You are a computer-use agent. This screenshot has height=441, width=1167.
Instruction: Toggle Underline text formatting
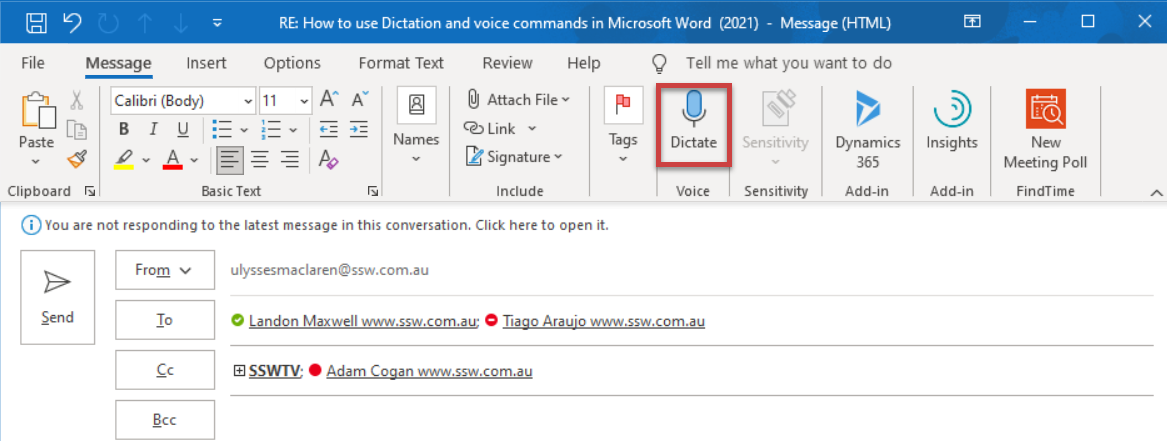click(182, 129)
